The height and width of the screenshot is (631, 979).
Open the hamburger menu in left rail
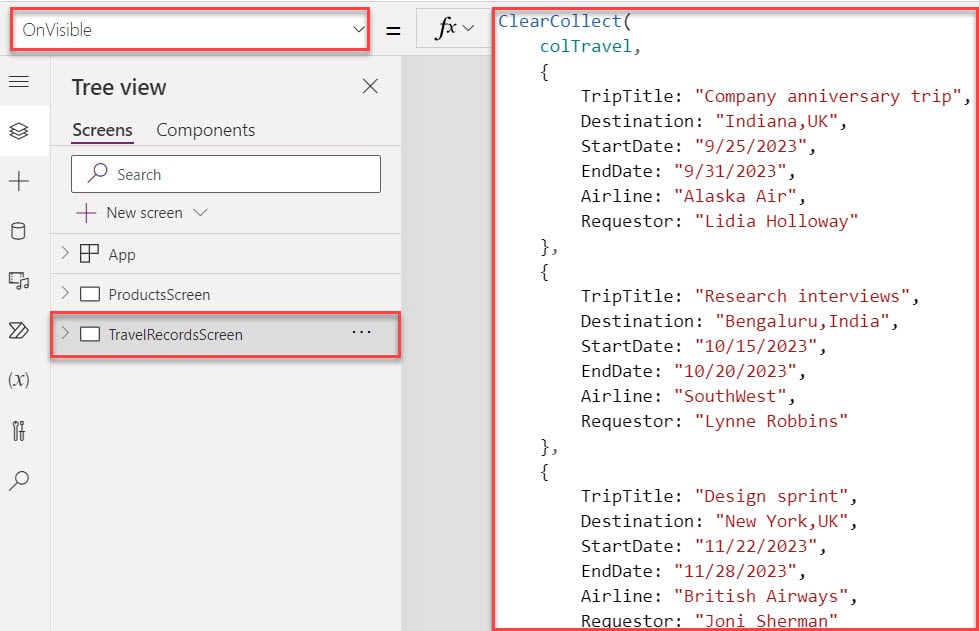(x=19, y=81)
